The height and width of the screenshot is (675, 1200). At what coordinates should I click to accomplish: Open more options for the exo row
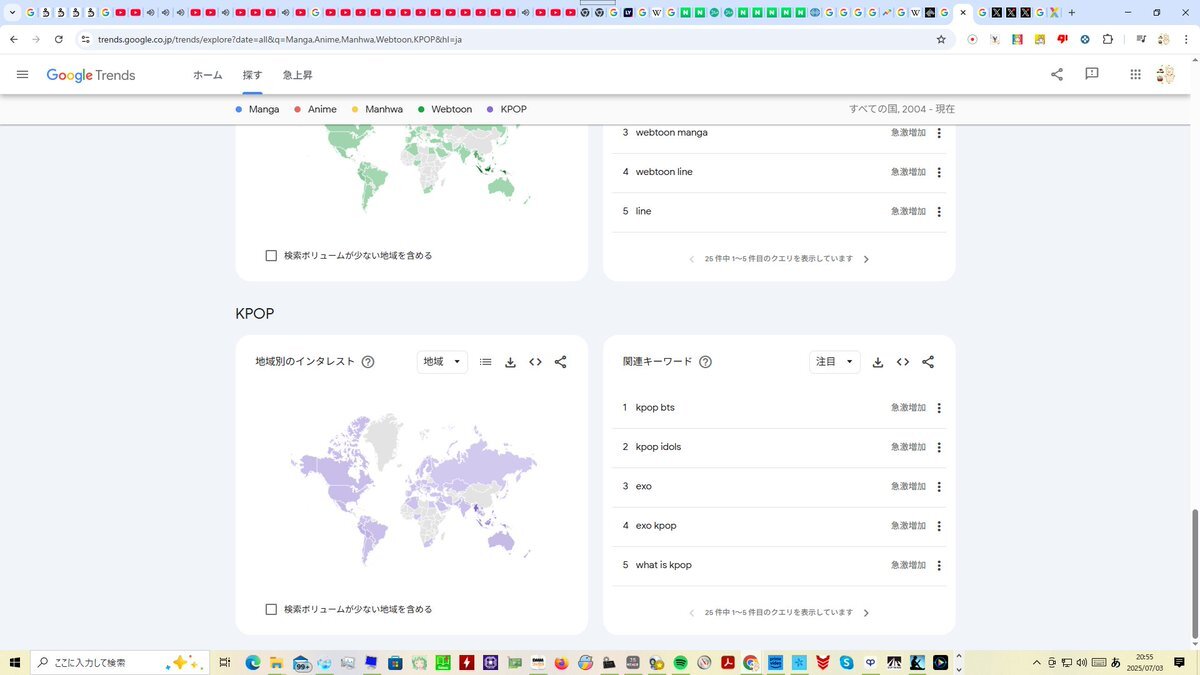point(939,487)
